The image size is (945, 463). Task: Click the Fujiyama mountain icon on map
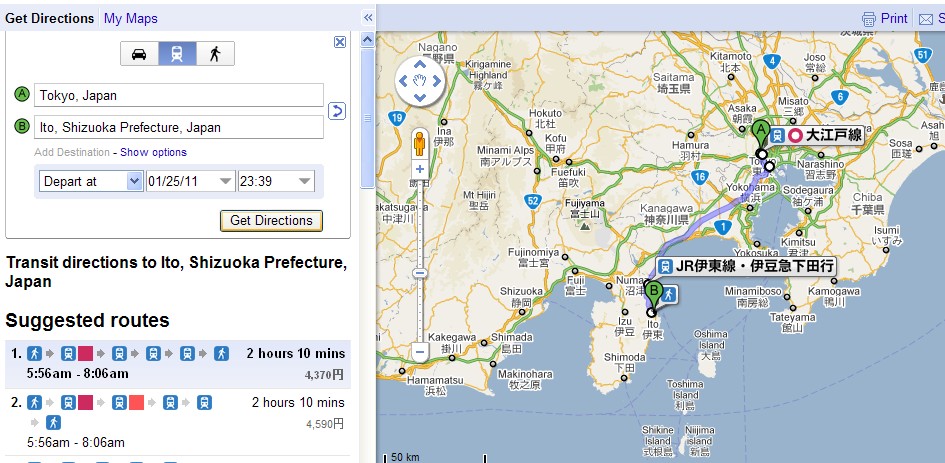(x=584, y=226)
